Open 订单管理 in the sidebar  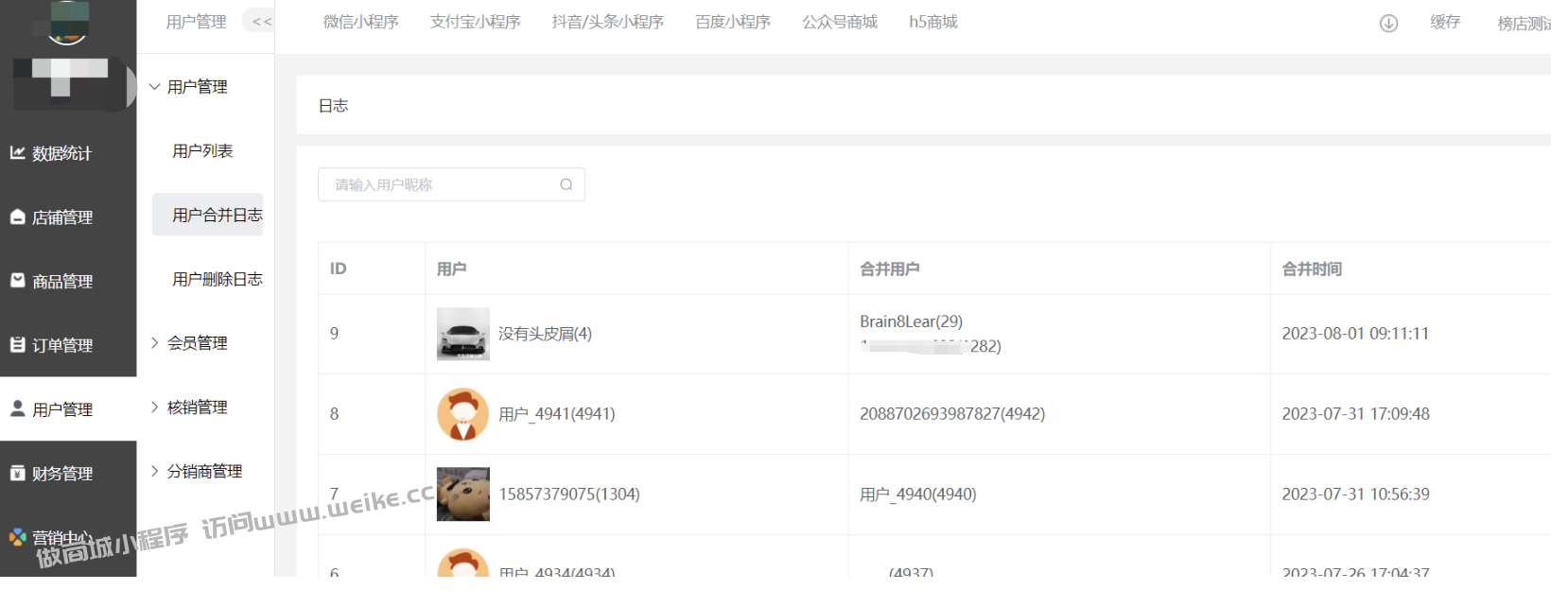[51, 345]
